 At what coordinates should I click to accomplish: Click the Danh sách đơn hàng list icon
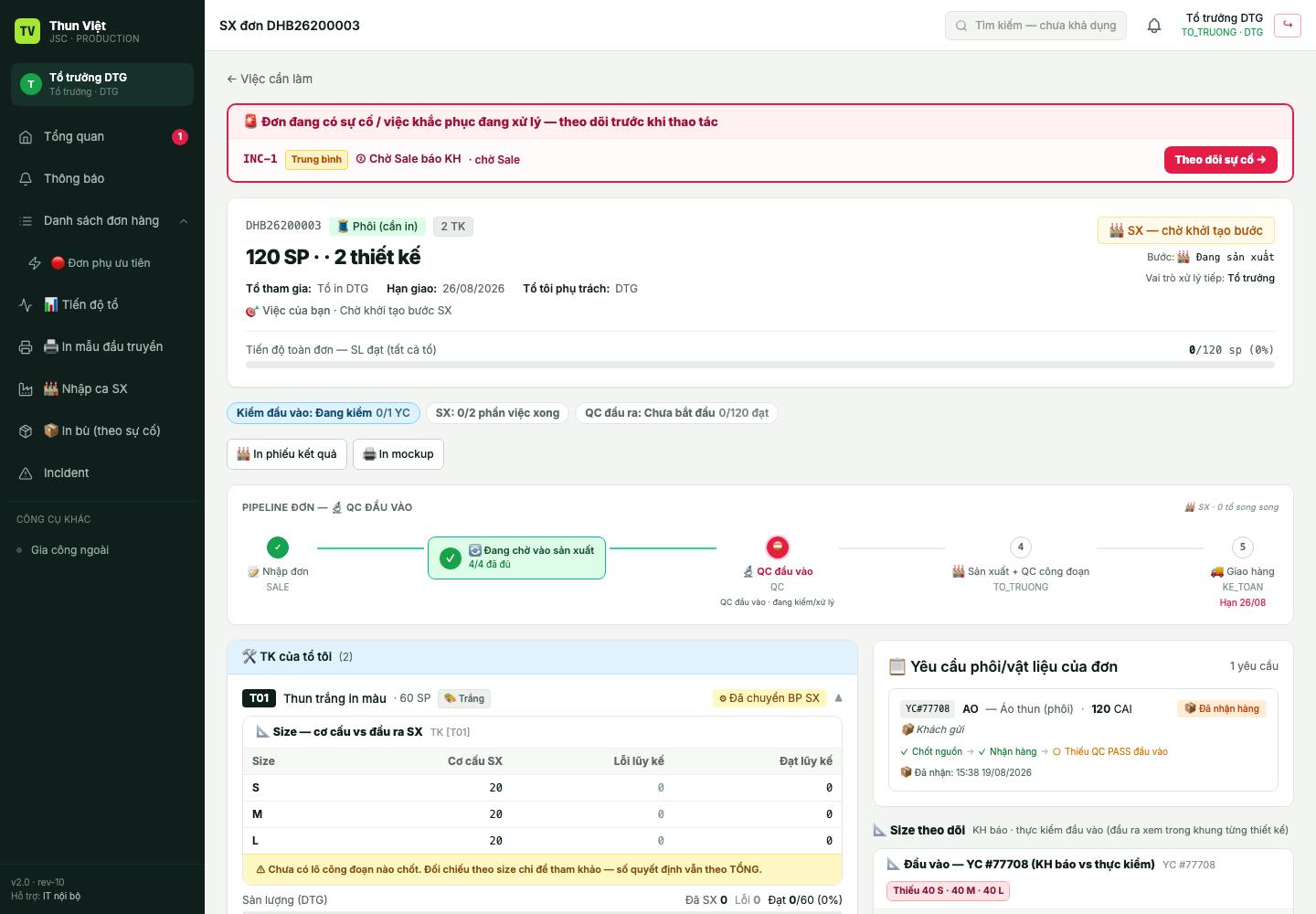pyautogui.click(x=26, y=221)
